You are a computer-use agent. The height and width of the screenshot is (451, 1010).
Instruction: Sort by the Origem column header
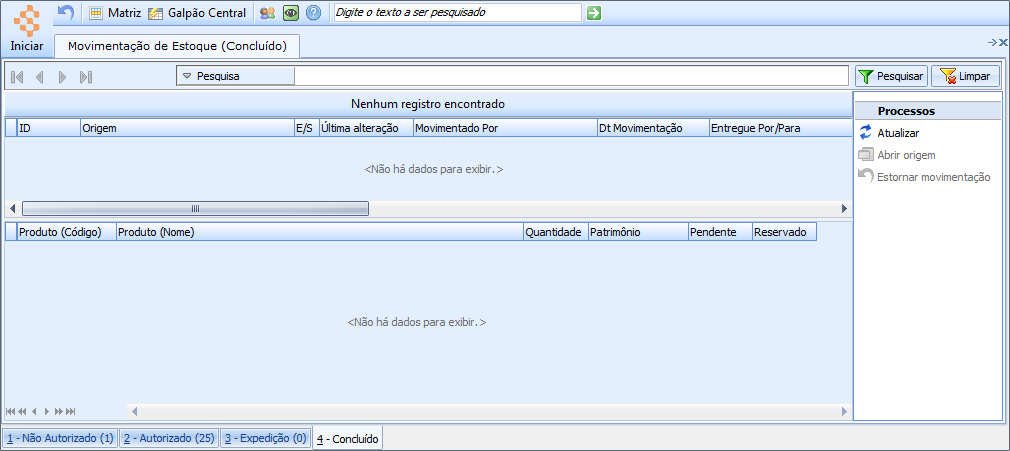tap(187, 128)
